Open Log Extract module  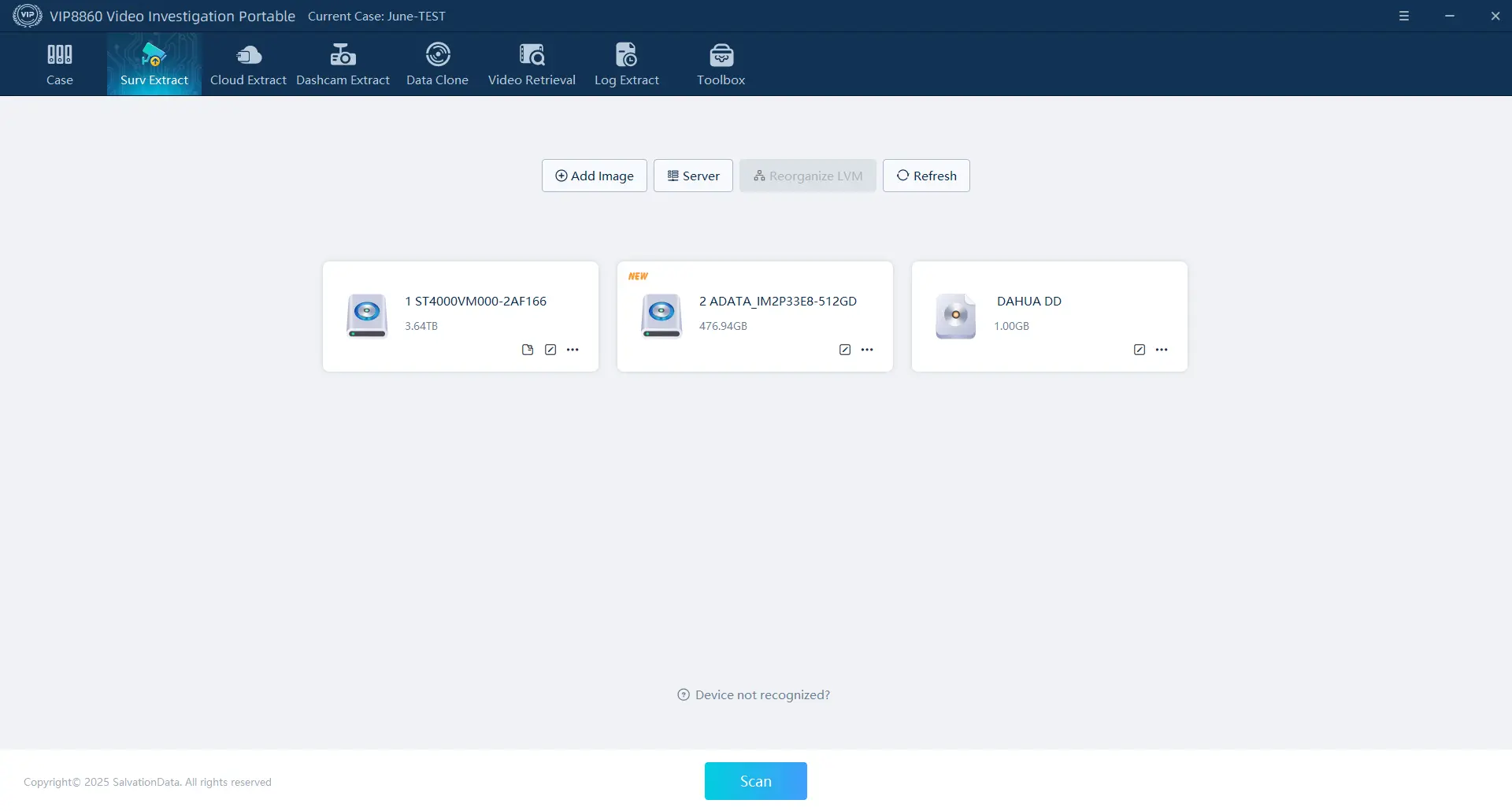pos(626,65)
